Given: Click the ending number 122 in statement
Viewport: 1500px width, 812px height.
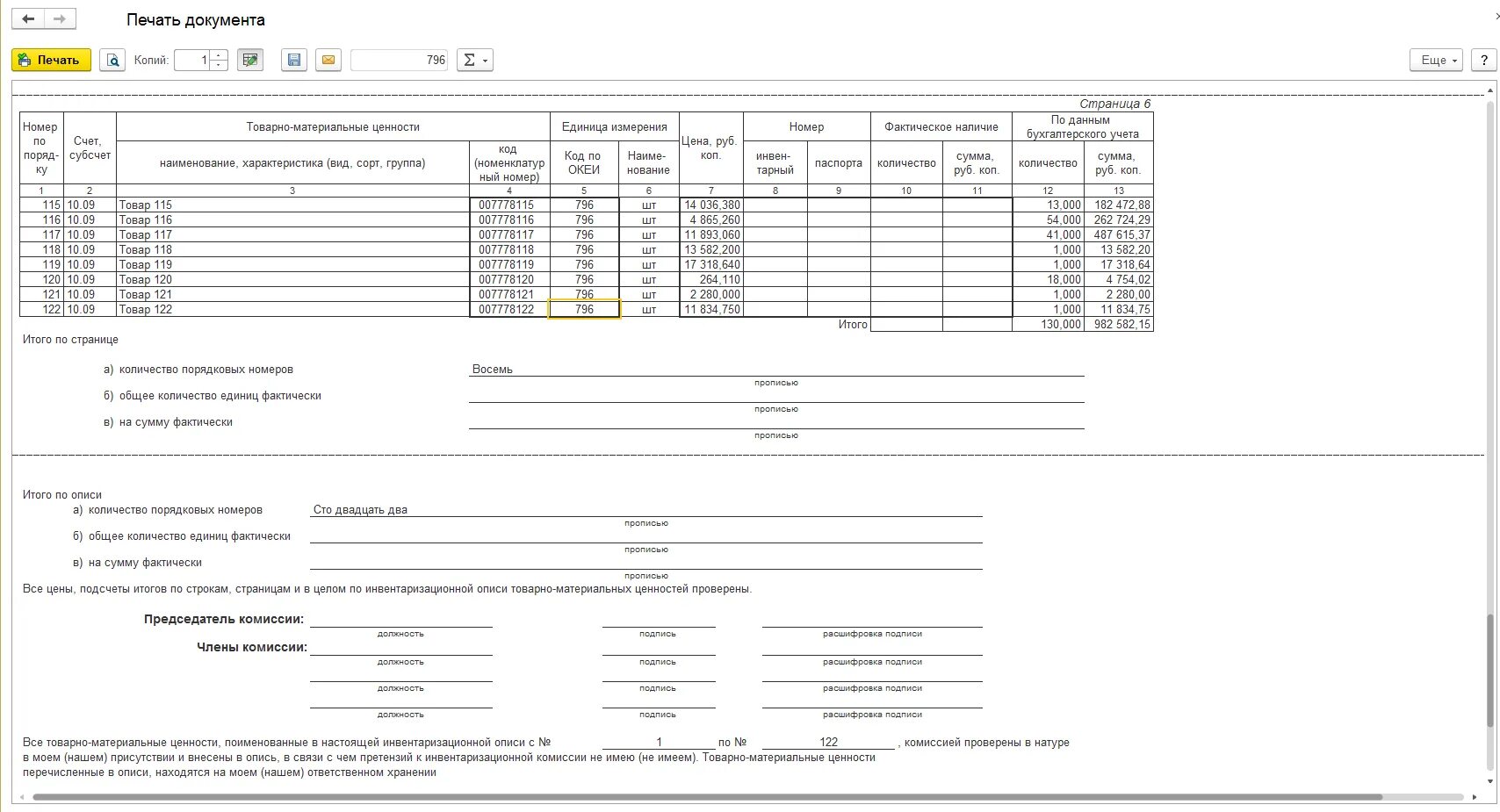Looking at the screenshot, I should click(x=828, y=742).
